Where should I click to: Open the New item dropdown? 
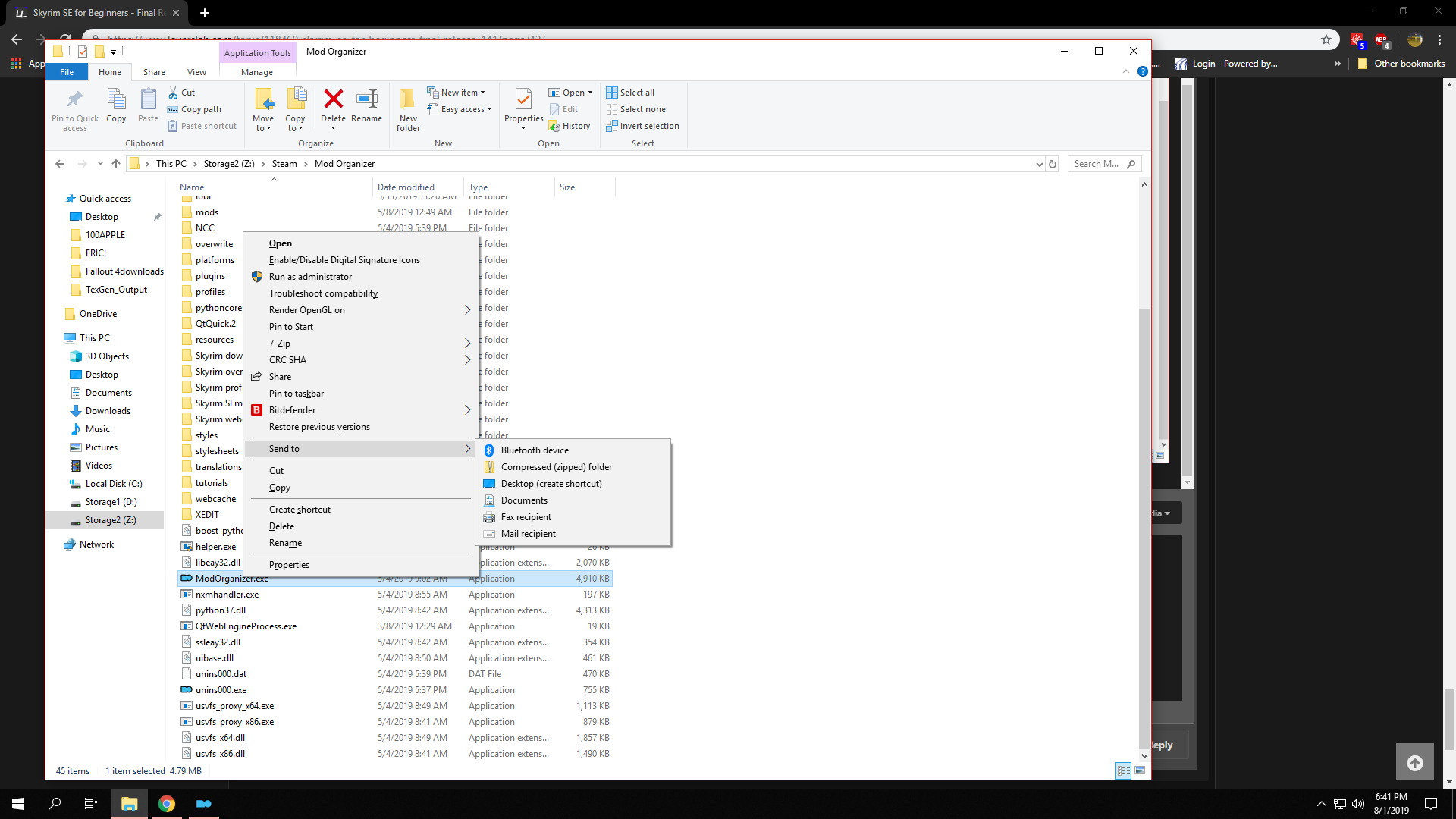point(456,93)
